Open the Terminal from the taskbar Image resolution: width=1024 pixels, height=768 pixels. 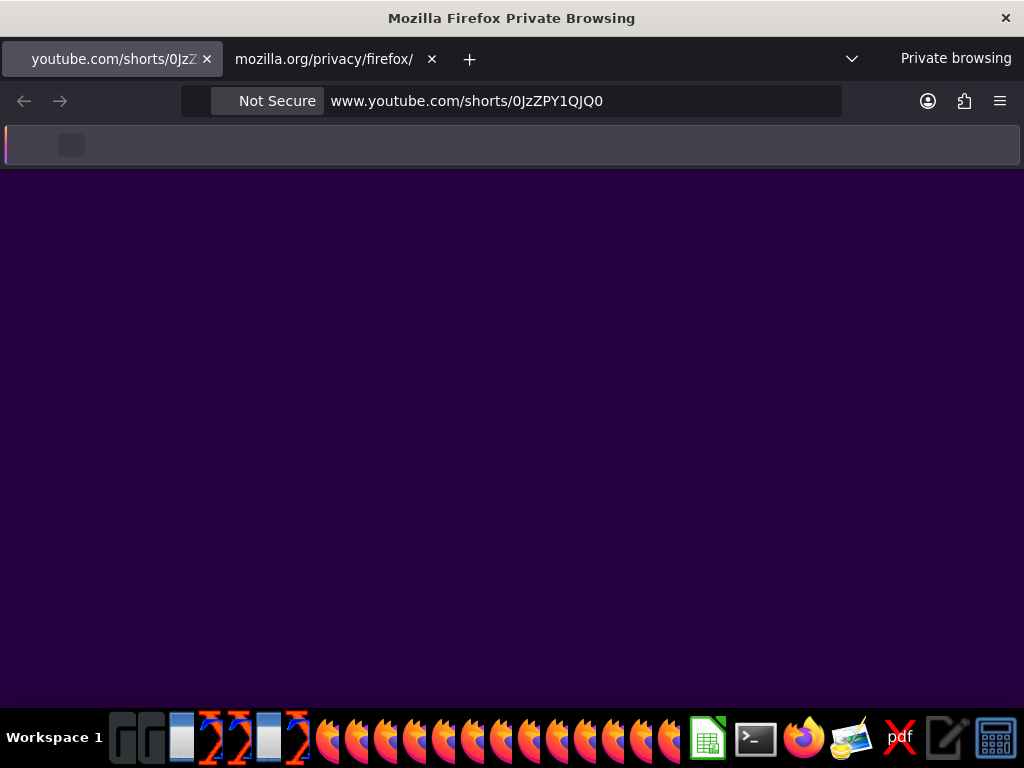[756, 739]
